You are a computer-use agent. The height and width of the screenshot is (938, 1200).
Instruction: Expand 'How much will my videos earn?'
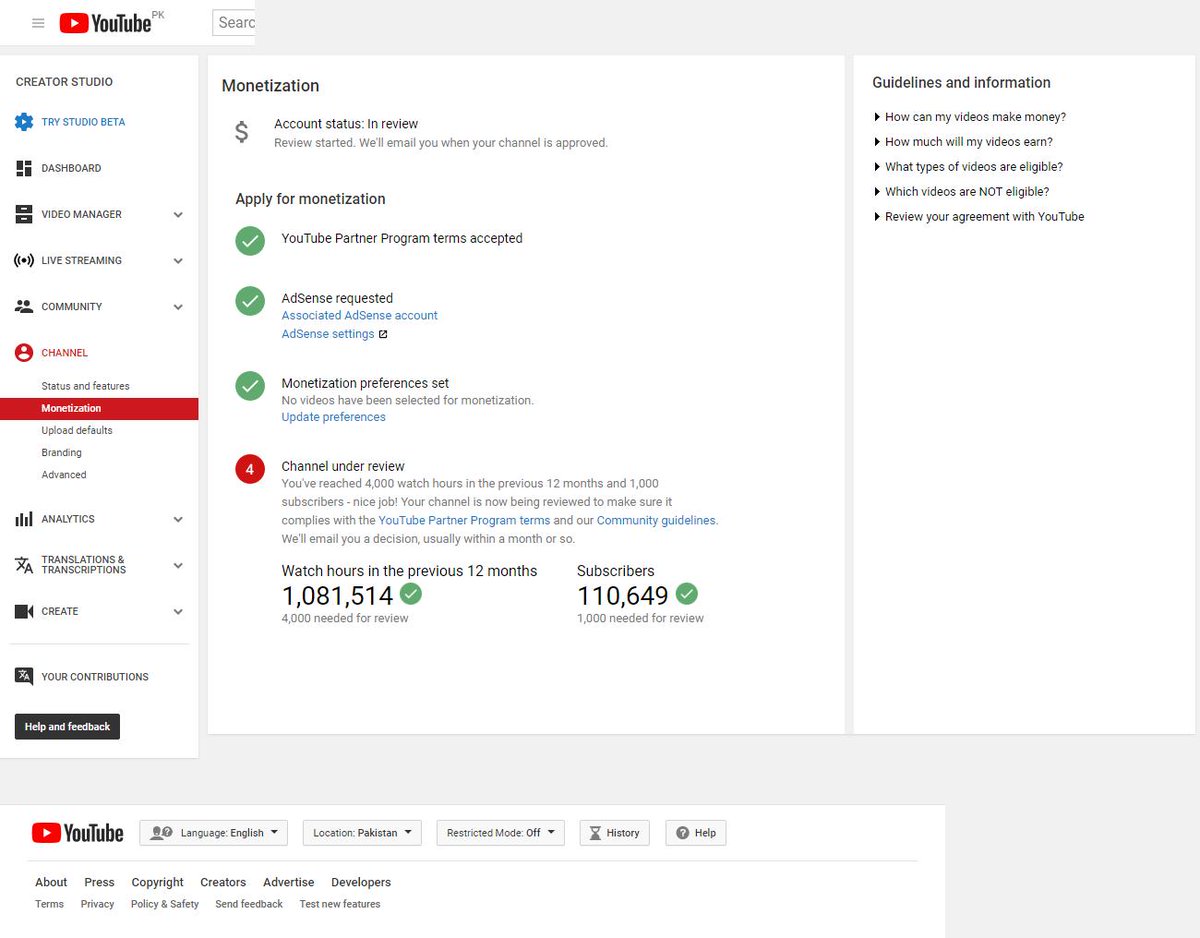pos(963,142)
